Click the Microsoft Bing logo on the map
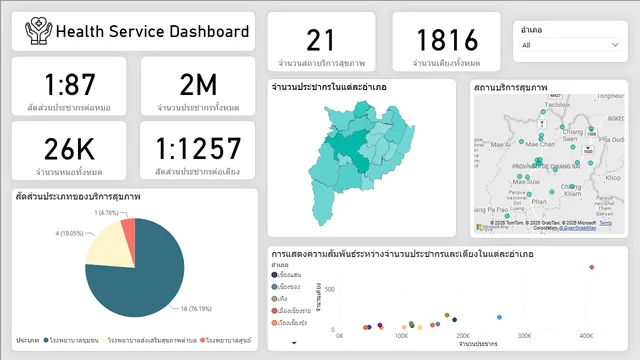 click(492, 227)
